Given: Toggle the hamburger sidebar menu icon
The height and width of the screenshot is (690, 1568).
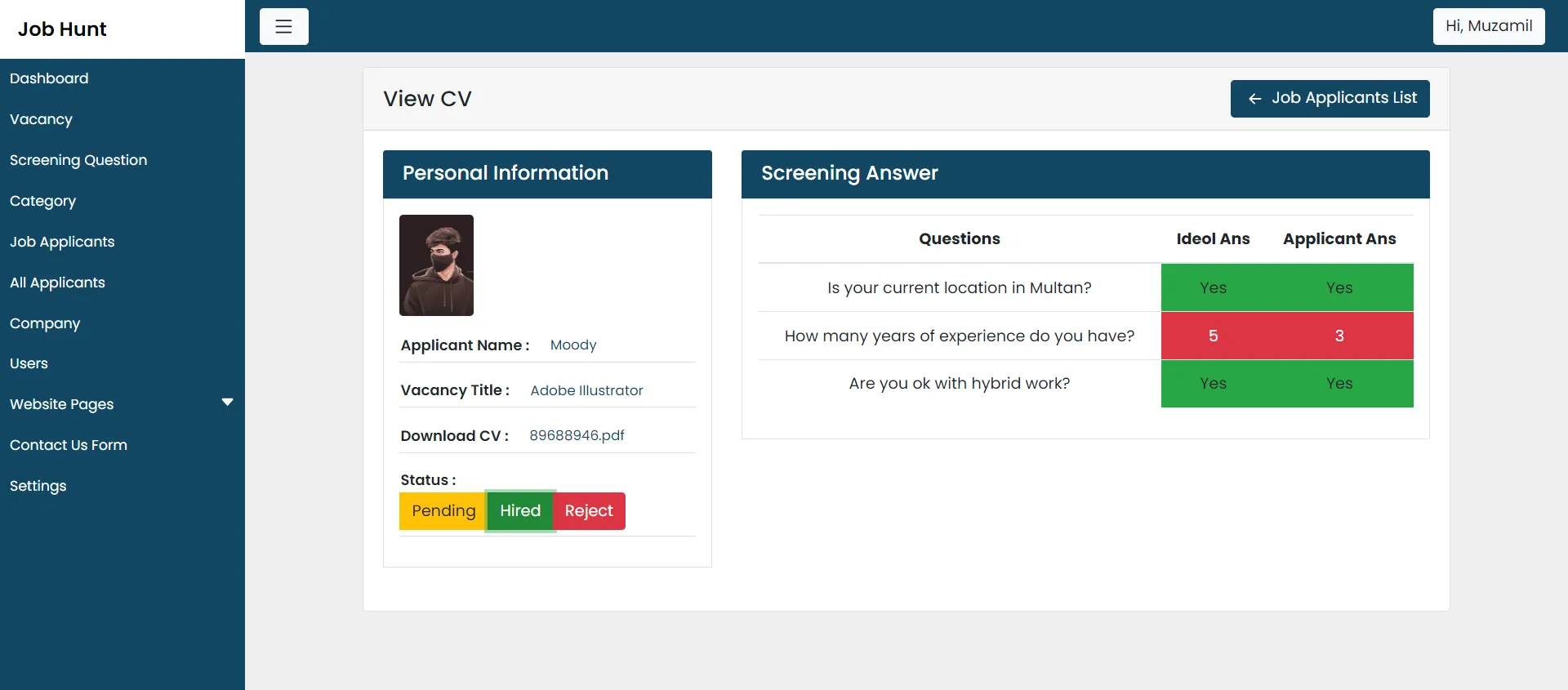Looking at the screenshot, I should (283, 27).
